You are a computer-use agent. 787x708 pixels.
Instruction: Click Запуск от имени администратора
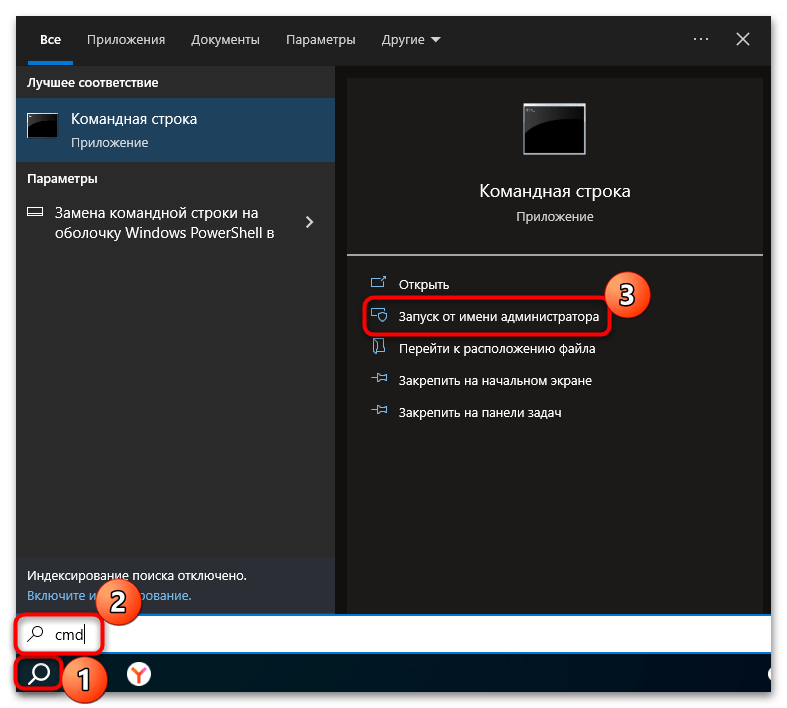(x=499, y=317)
